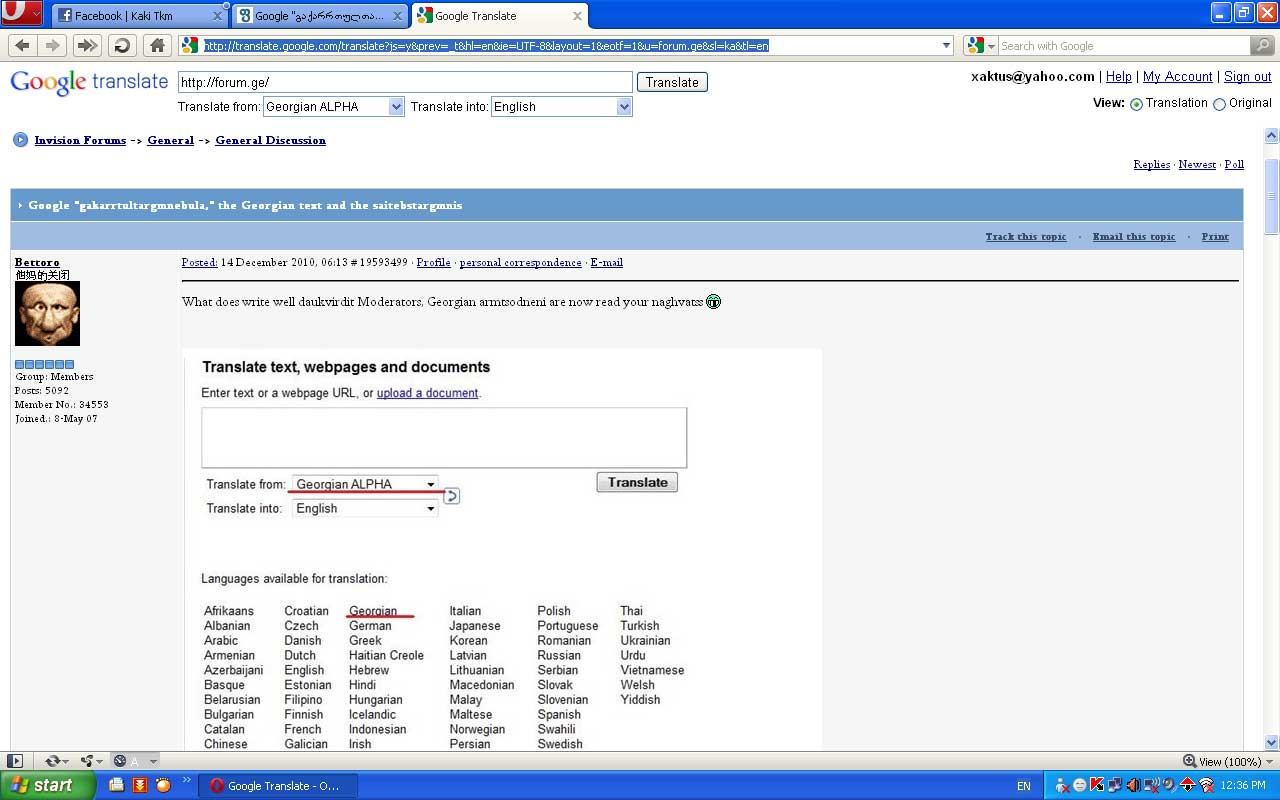The width and height of the screenshot is (1280, 800).
Task: Open the Profile link in post header
Action: [x=433, y=262]
